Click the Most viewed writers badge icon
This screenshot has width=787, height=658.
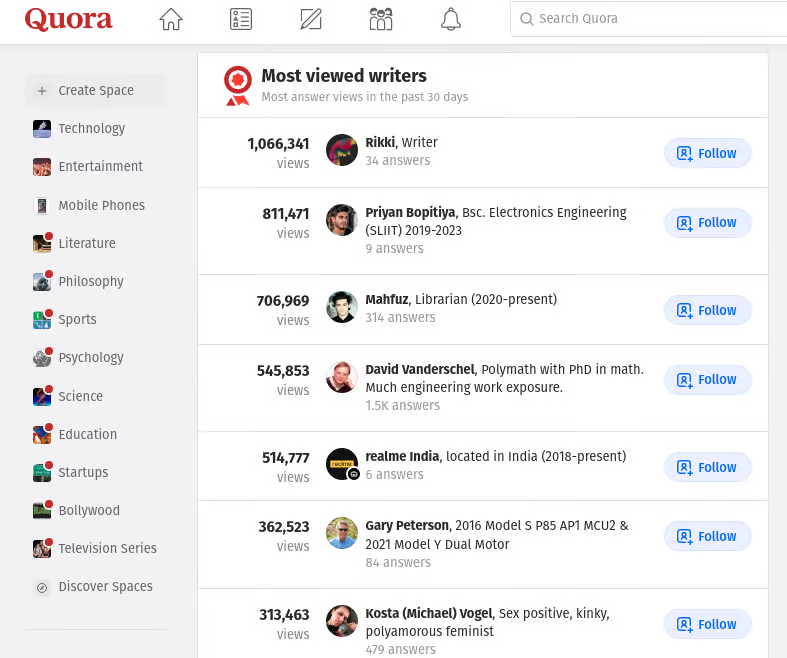click(237, 85)
